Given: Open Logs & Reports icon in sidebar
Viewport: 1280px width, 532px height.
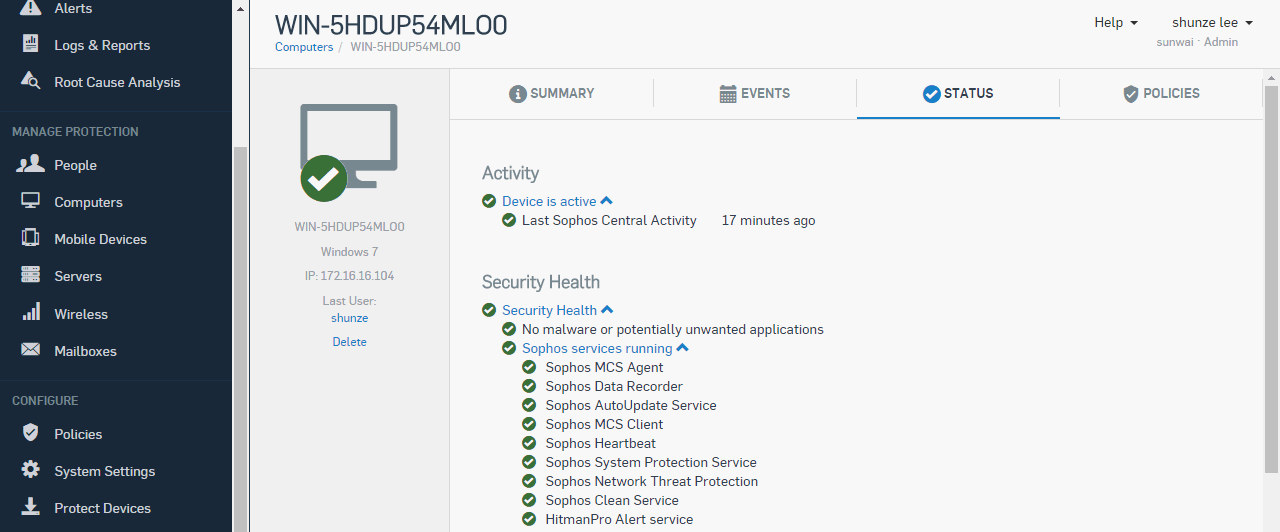Looking at the screenshot, I should click(31, 45).
